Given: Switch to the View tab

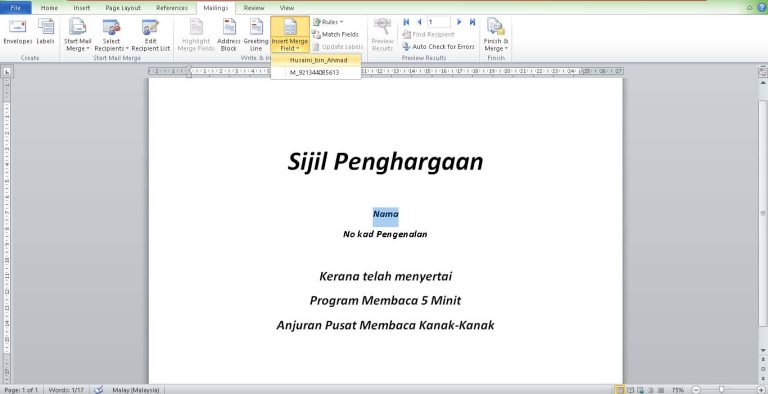Looking at the screenshot, I should [x=287, y=8].
